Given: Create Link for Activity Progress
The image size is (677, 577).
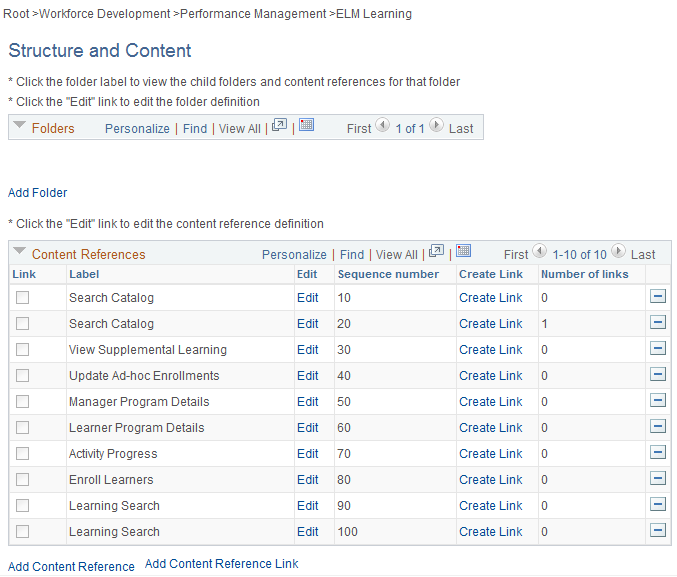Looking at the screenshot, I should coord(491,453).
